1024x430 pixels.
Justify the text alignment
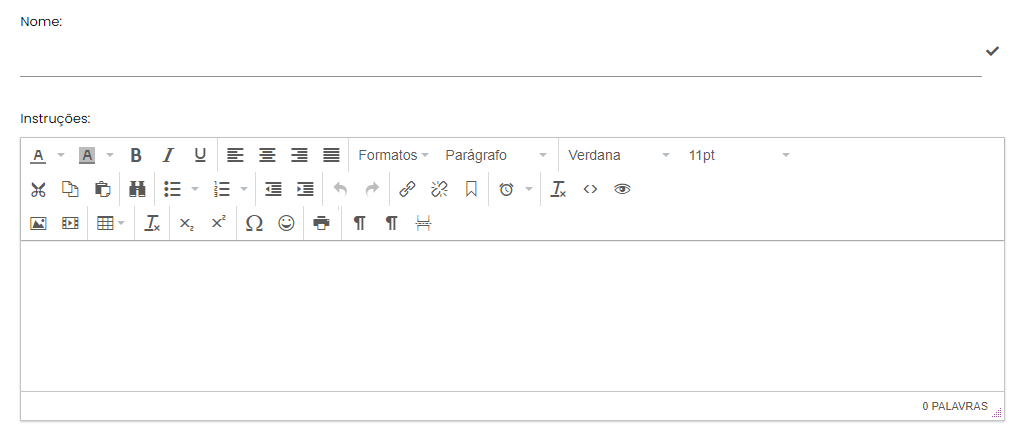tap(331, 156)
